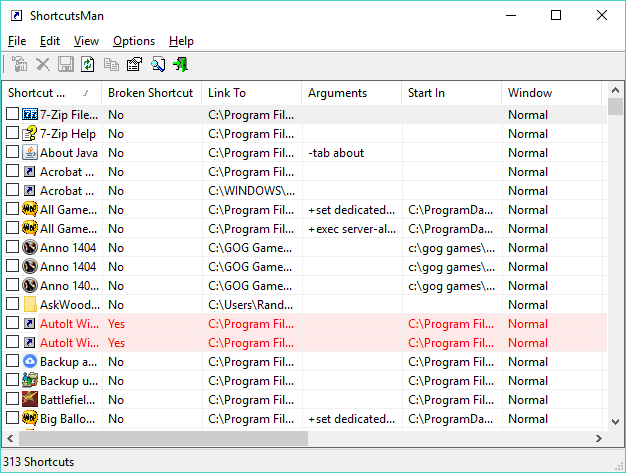Click the 7-Zip File Manager row icon
The width and height of the screenshot is (626, 473).
tap(30, 115)
